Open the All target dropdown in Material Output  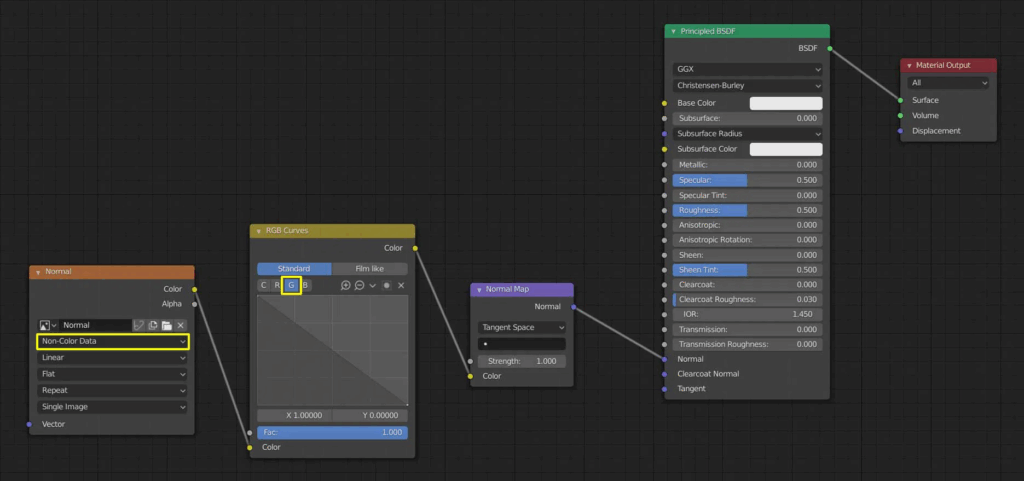948,83
